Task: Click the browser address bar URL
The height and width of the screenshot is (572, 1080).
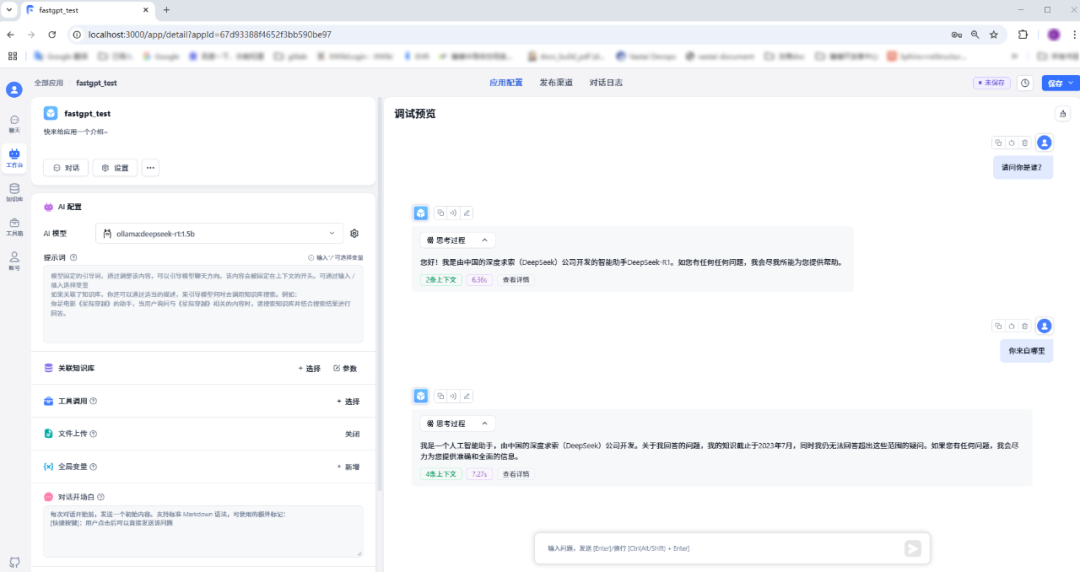Action: [x=209, y=34]
